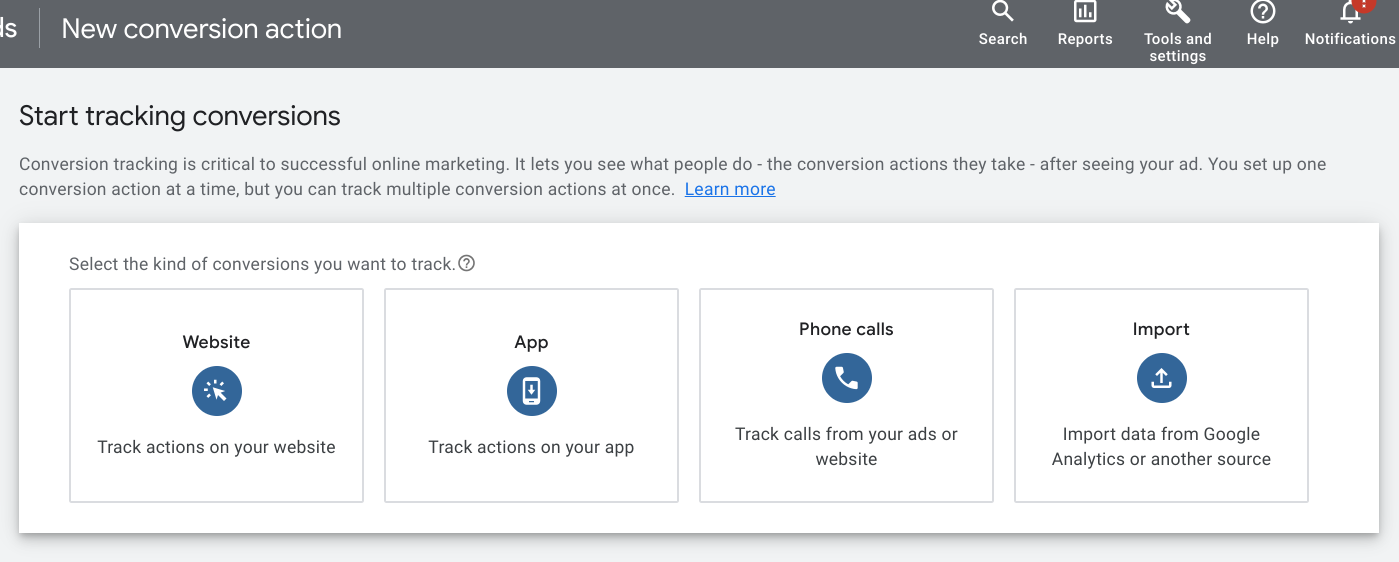Screen dimensions: 1399x562
Task: Click the Import upload icon
Action: 1162,378
